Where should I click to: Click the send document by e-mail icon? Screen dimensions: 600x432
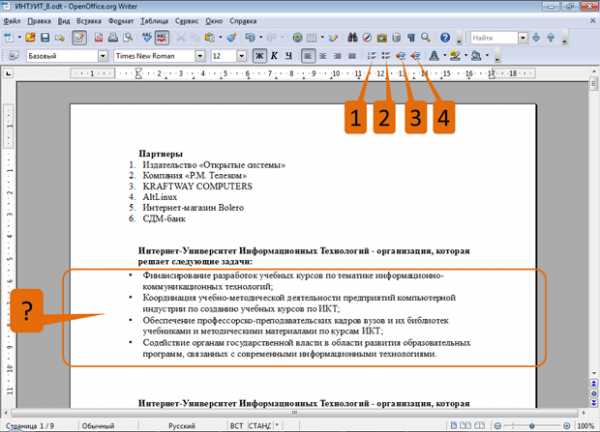(x=59, y=37)
